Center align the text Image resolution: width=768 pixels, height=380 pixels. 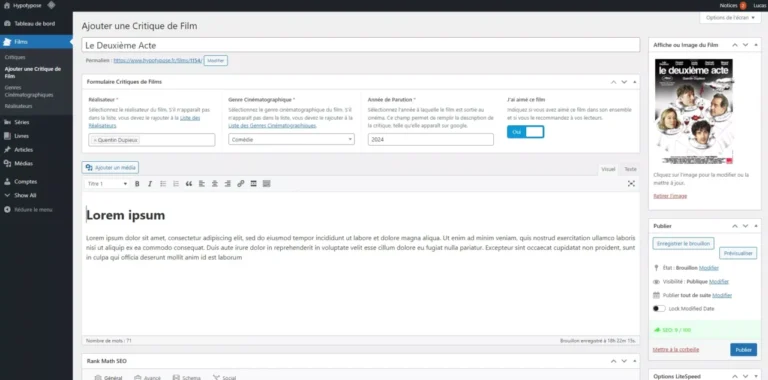(215, 184)
